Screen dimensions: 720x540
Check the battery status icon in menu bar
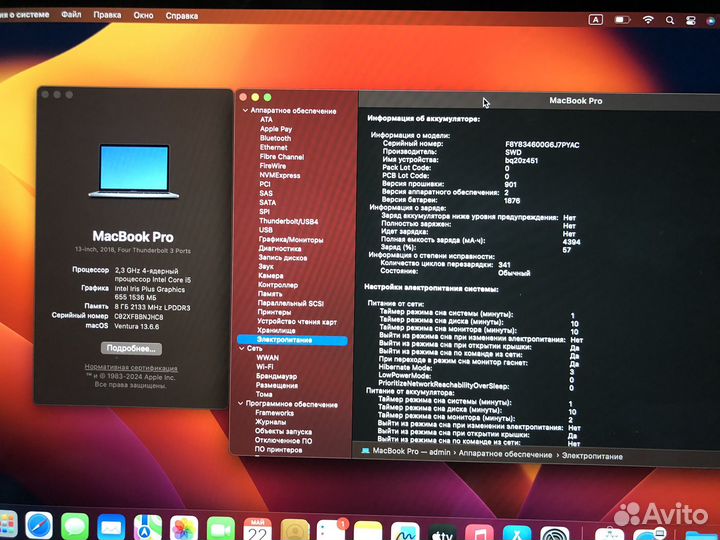(x=622, y=20)
